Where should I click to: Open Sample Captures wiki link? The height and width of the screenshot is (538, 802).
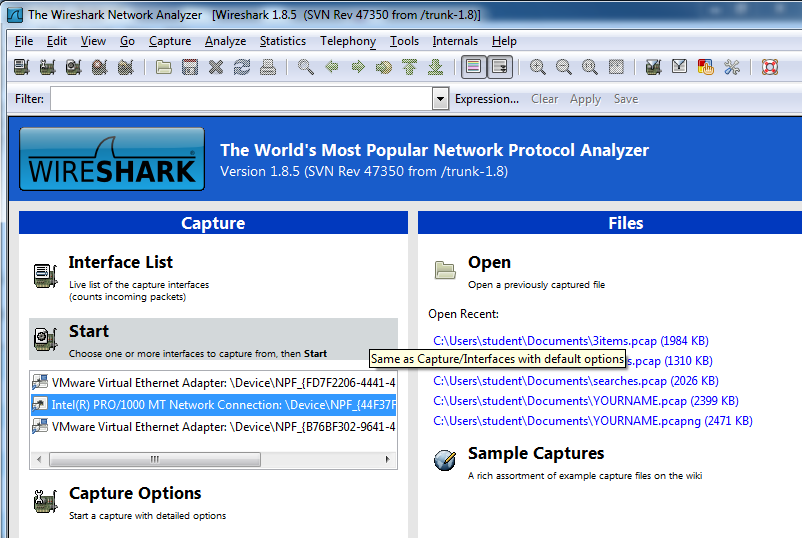click(536, 453)
